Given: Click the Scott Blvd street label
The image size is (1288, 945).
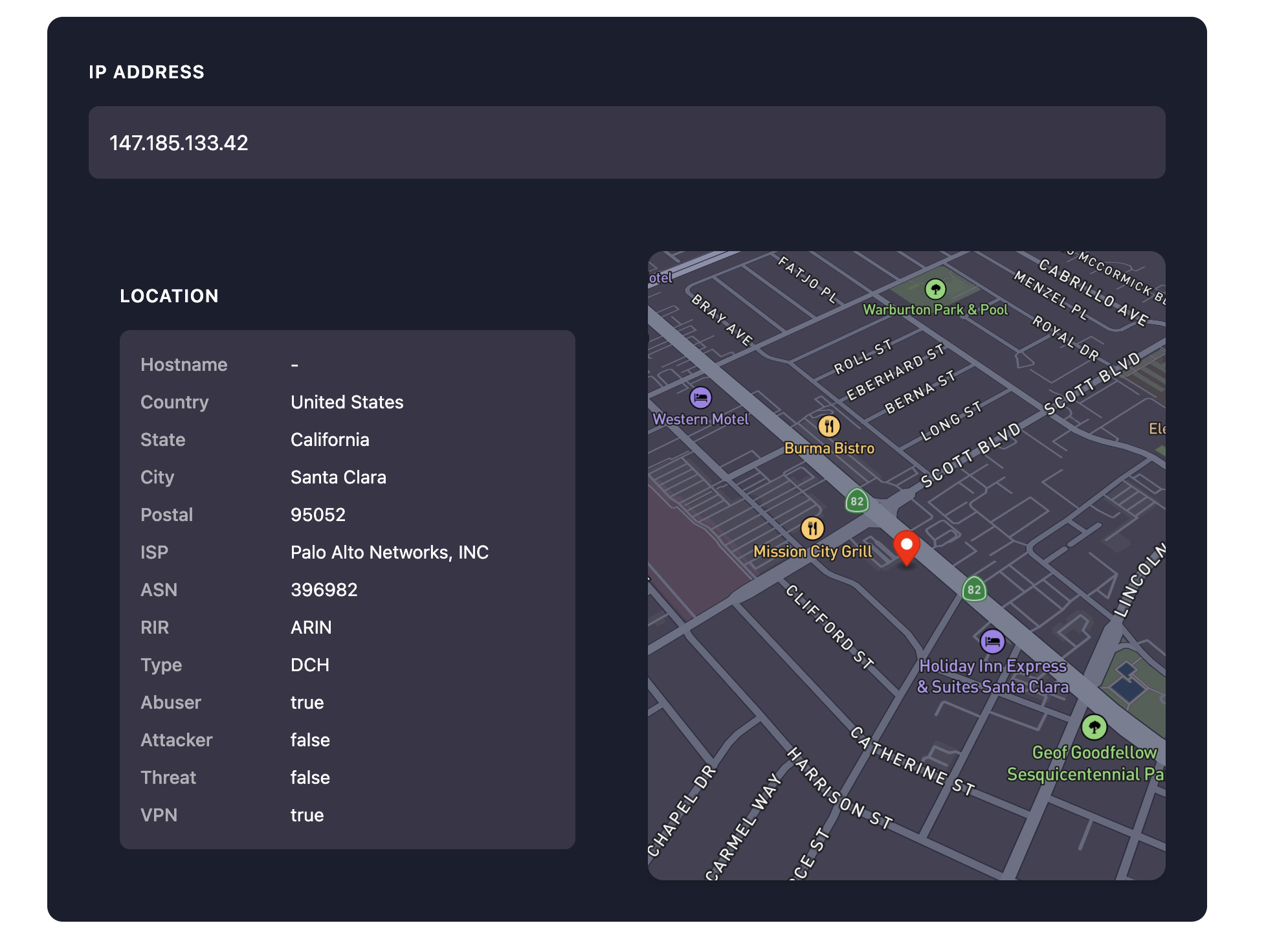Looking at the screenshot, I should 970,455.
